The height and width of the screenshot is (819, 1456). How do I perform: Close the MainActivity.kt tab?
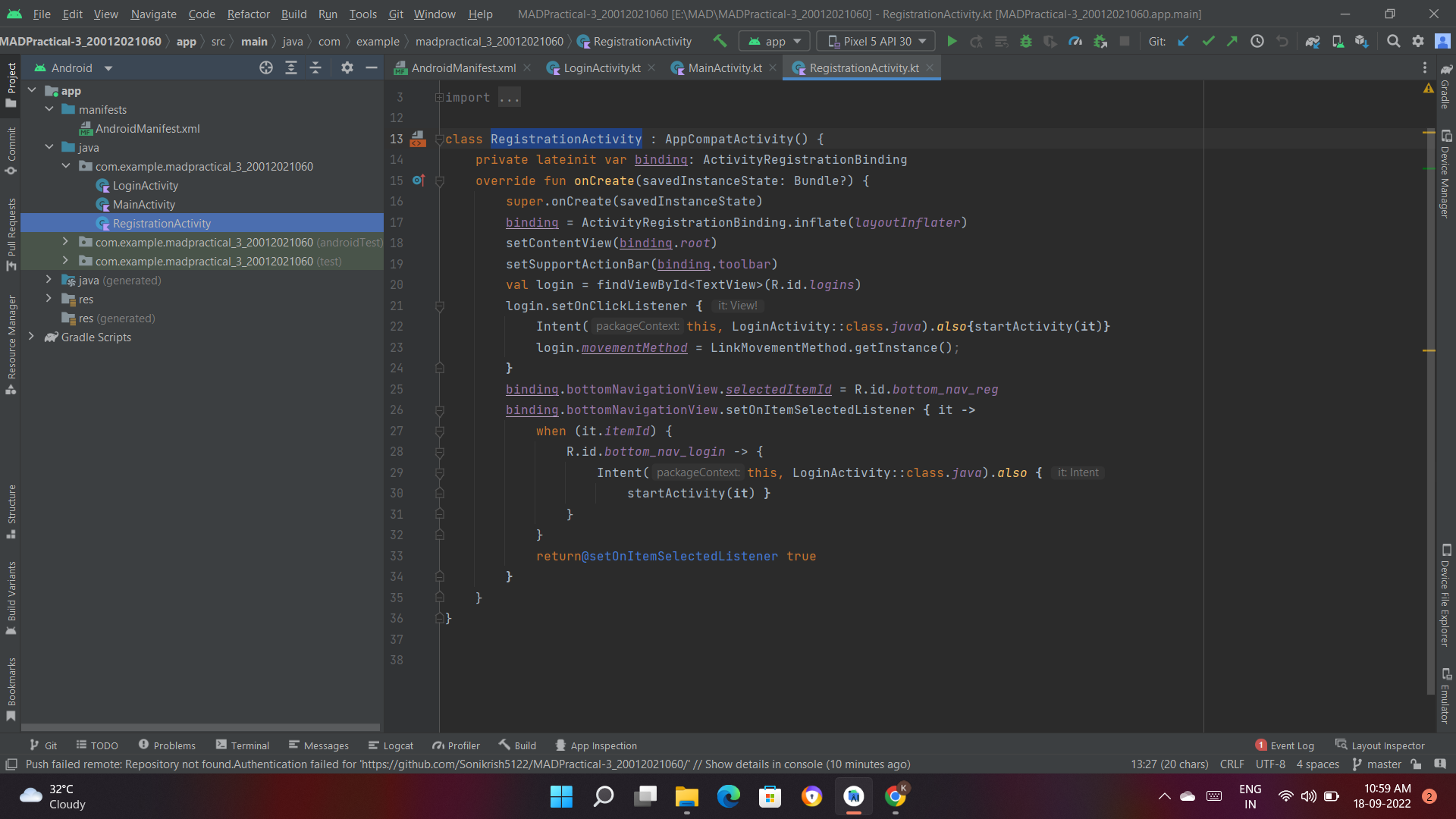pyautogui.click(x=773, y=68)
